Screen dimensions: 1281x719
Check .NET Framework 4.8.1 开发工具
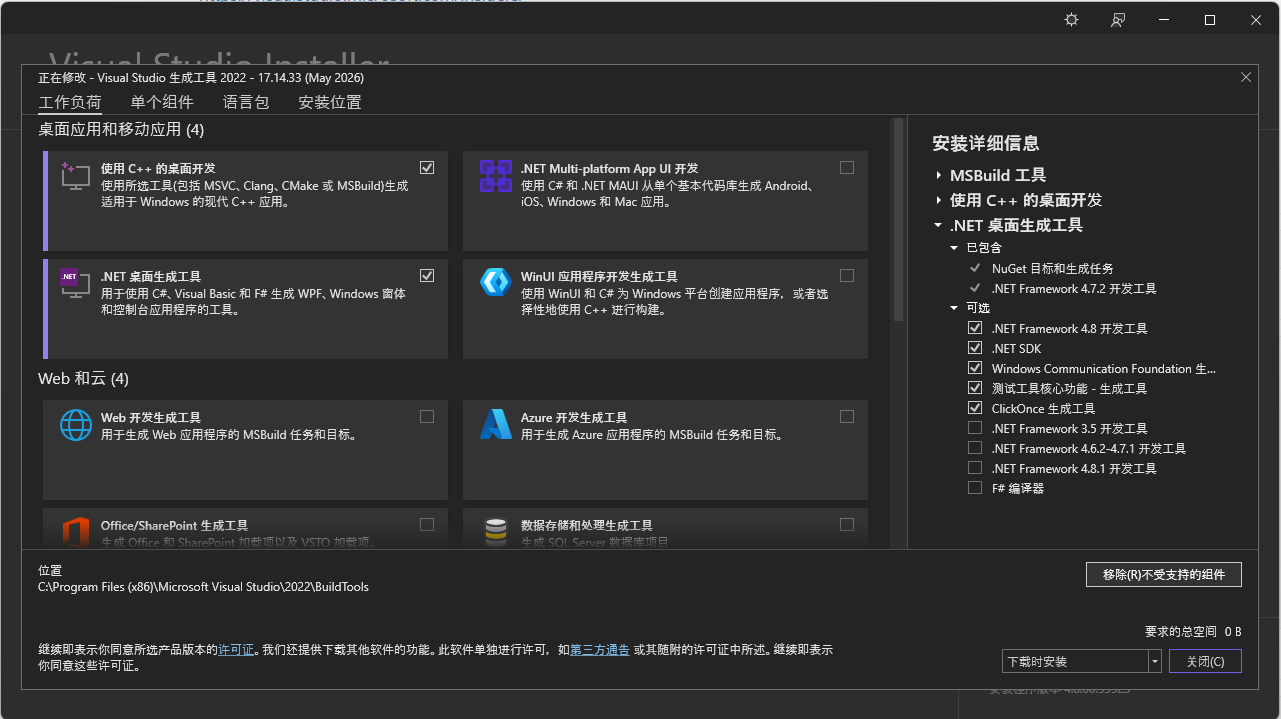tap(975, 468)
